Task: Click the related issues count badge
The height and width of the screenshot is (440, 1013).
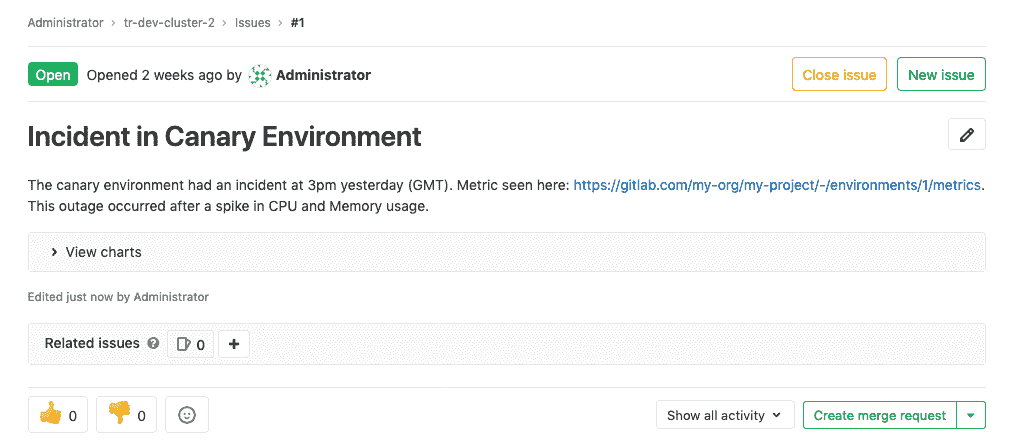Action: pyautogui.click(x=190, y=344)
